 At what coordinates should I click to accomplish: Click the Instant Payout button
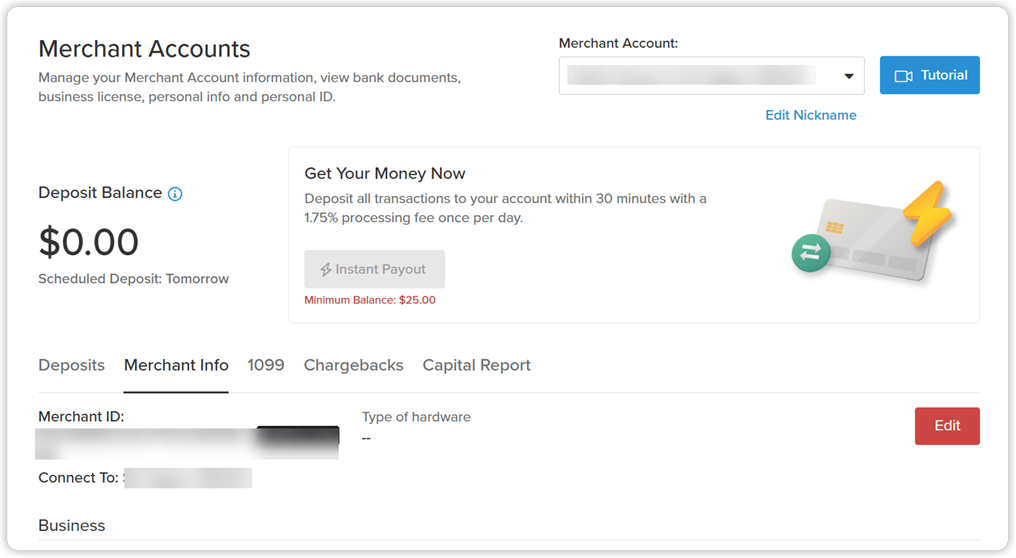pos(375,269)
